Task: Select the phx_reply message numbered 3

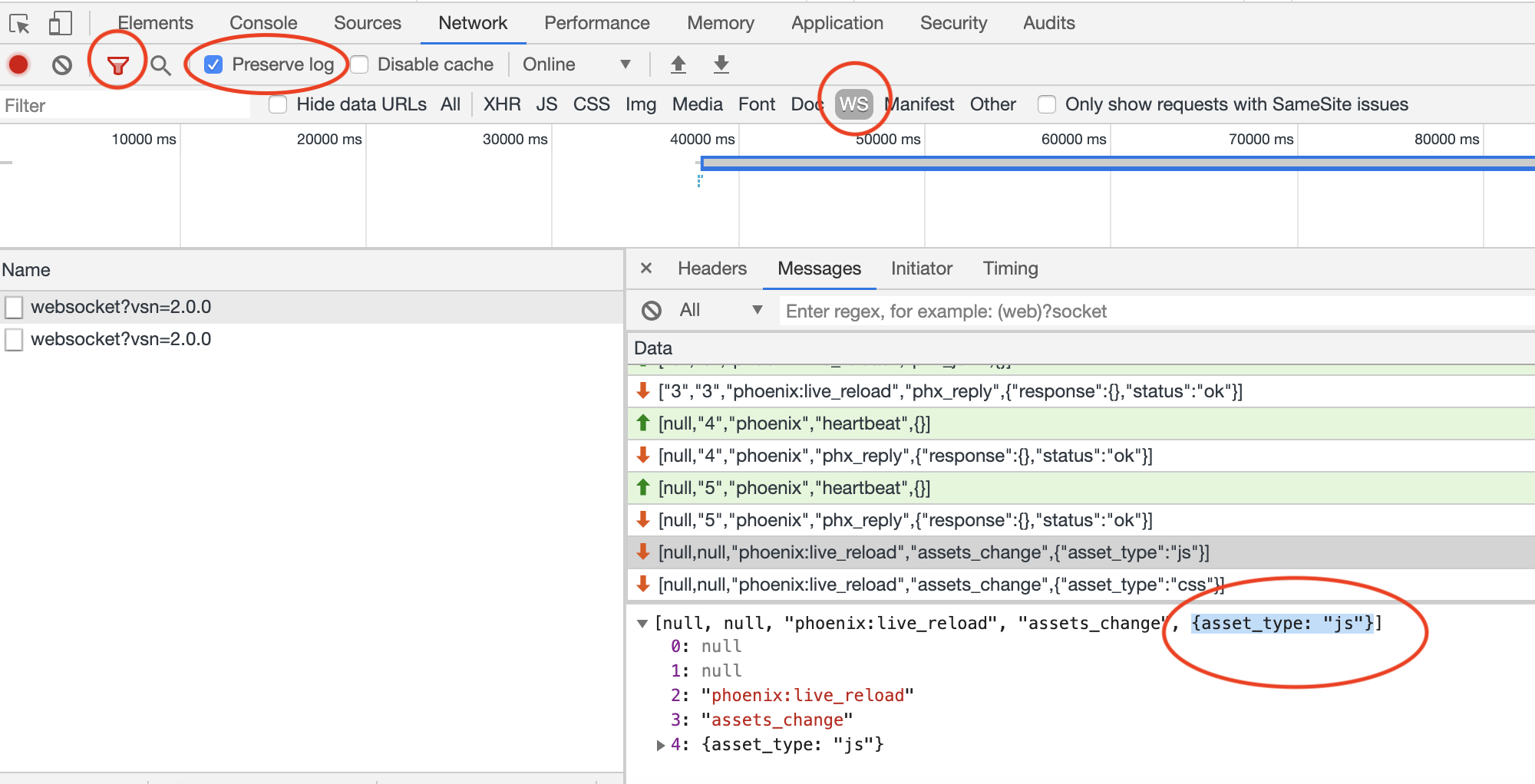Action: click(x=1081, y=391)
